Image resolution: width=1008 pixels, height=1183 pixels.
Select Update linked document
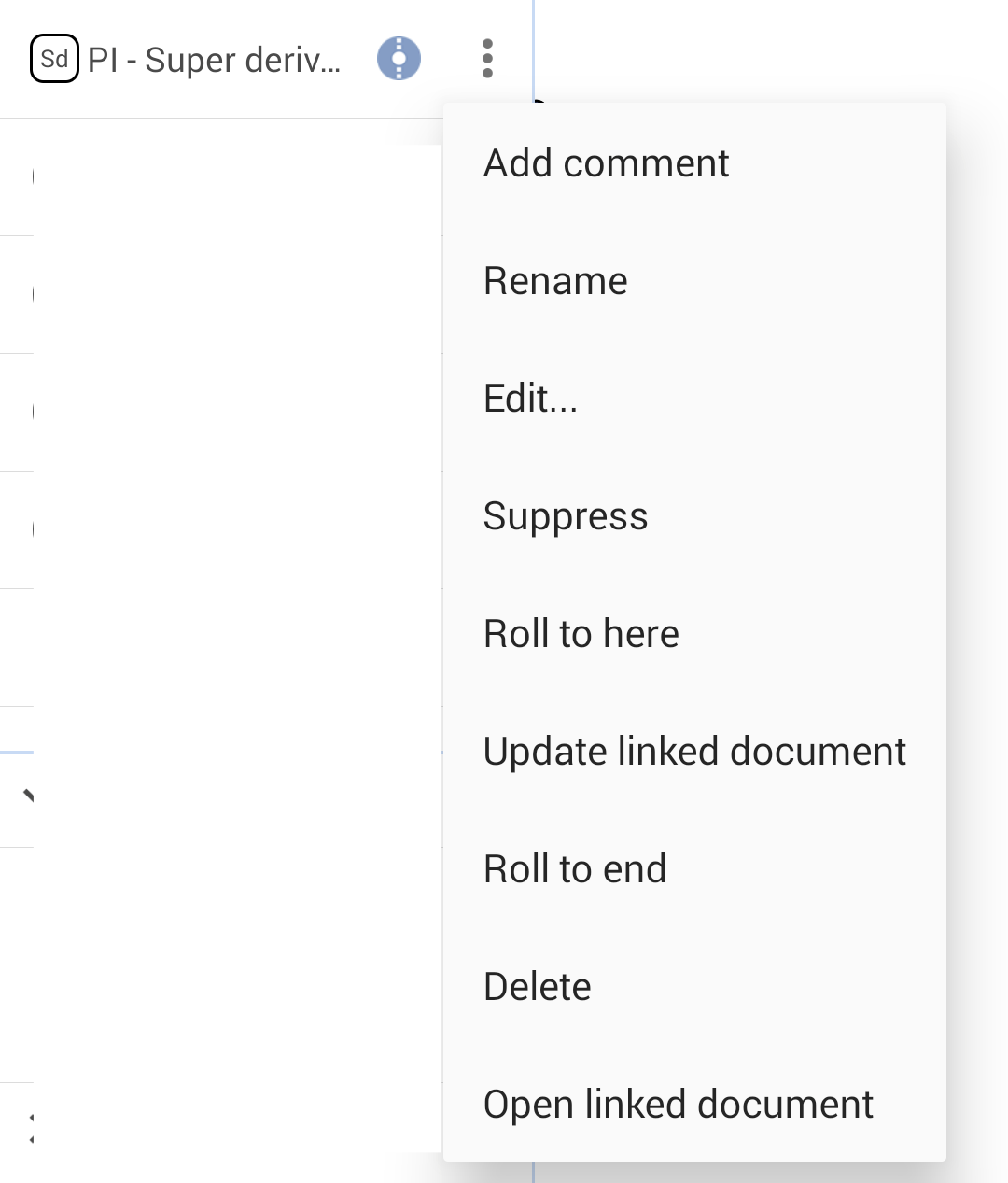(694, 752)
